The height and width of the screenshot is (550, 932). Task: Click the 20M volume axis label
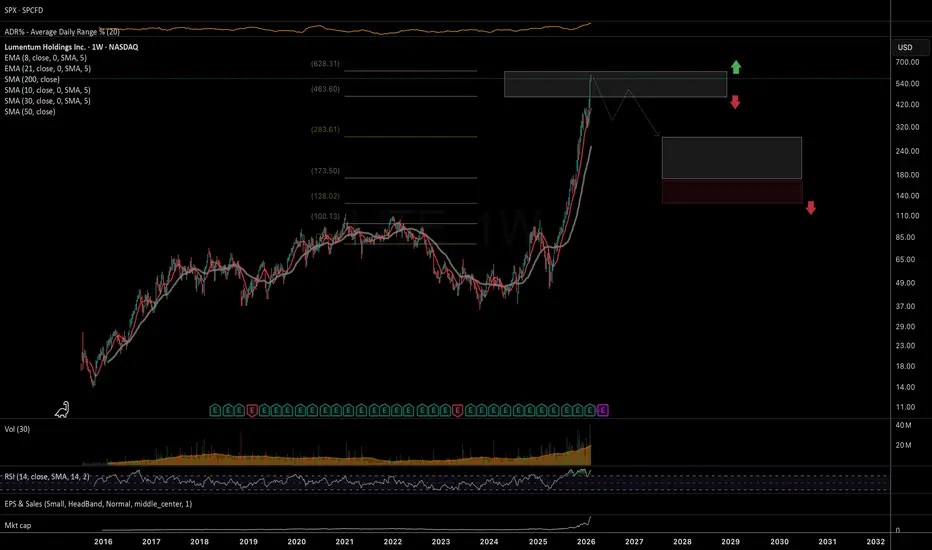click(903, 445)
